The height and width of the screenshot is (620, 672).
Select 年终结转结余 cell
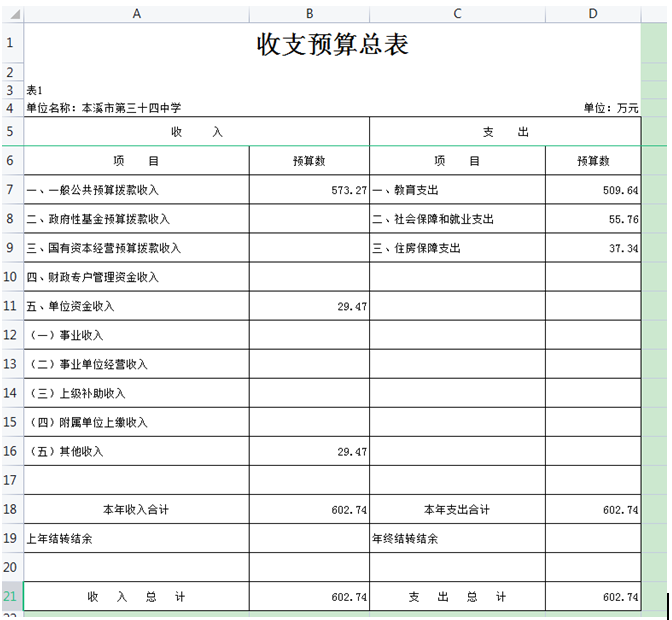pos(457,538)
